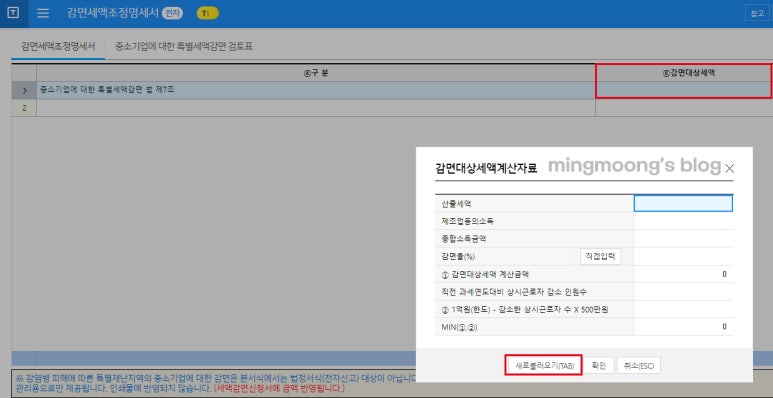
Task: Click the 직전 과세연도대비 상시근로자 감소 인원수 label
Action: coord(514,292)
